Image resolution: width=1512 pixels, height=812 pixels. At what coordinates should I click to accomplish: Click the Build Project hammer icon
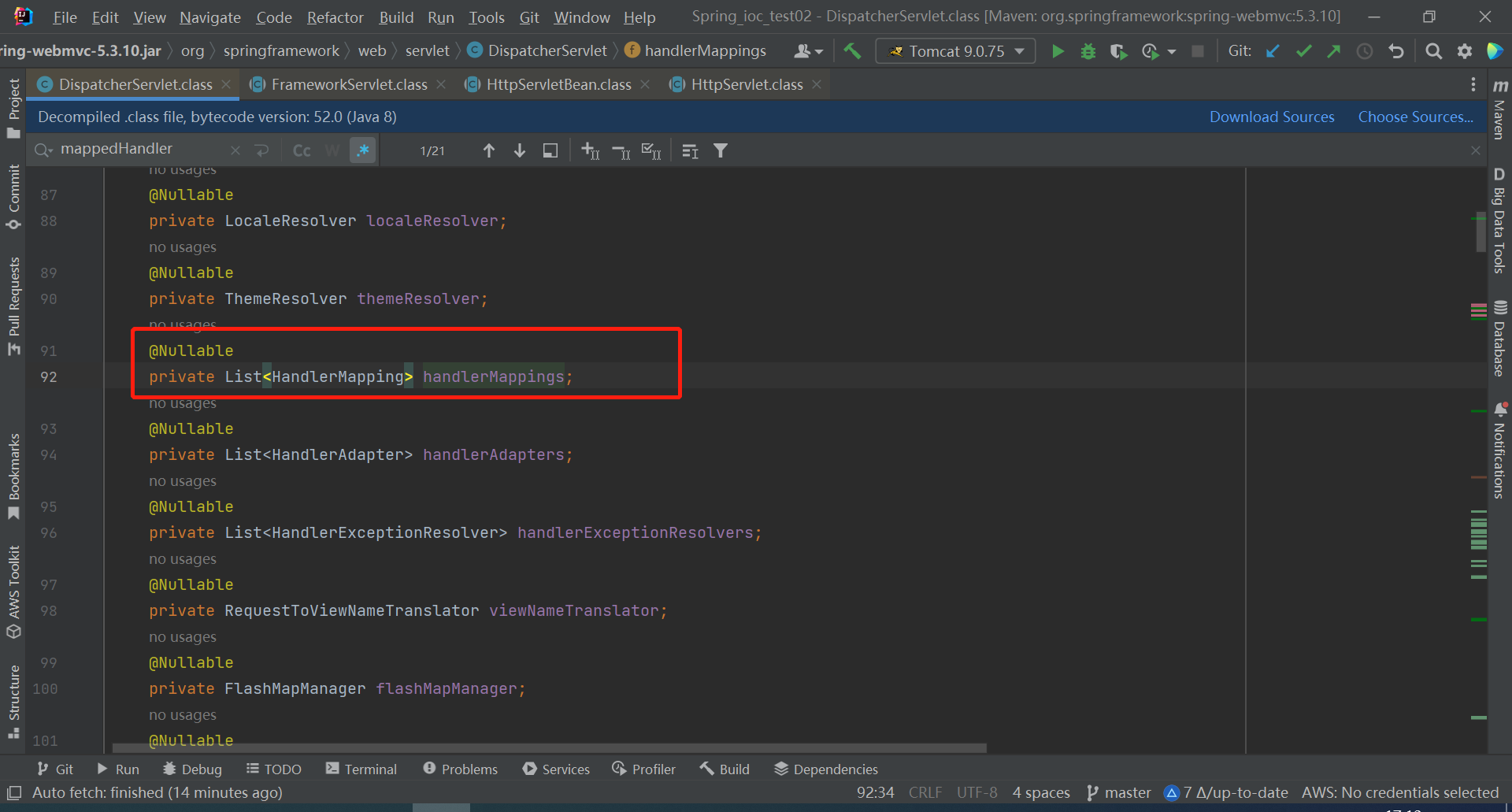tap(852, 51)
